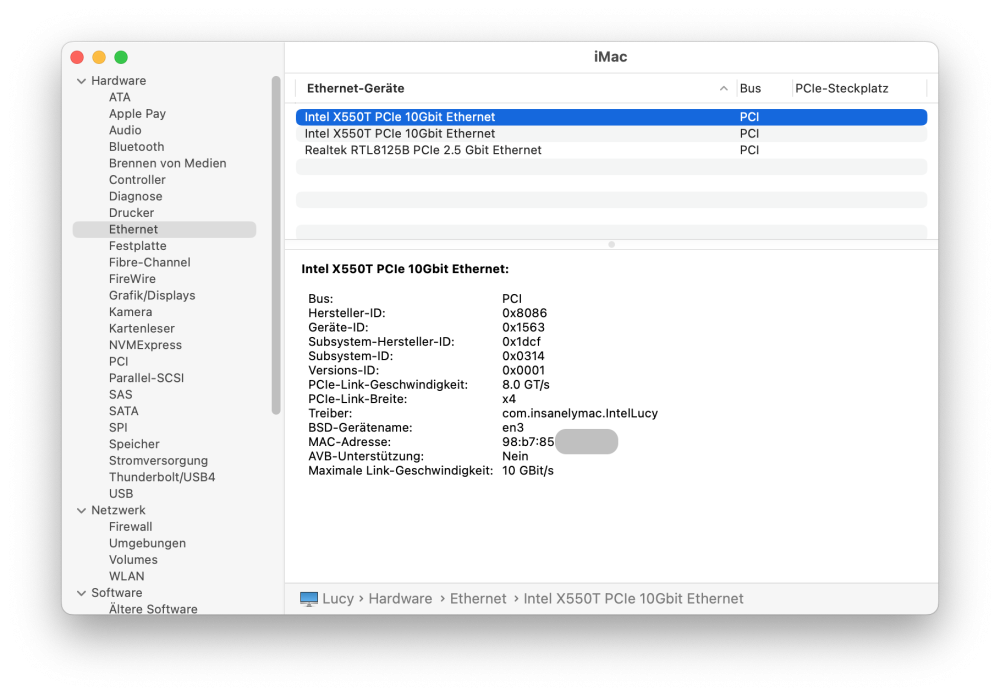Open Apple Pay in the sidebar
This screenshot has width=1000, height=696.
[137, 114]
